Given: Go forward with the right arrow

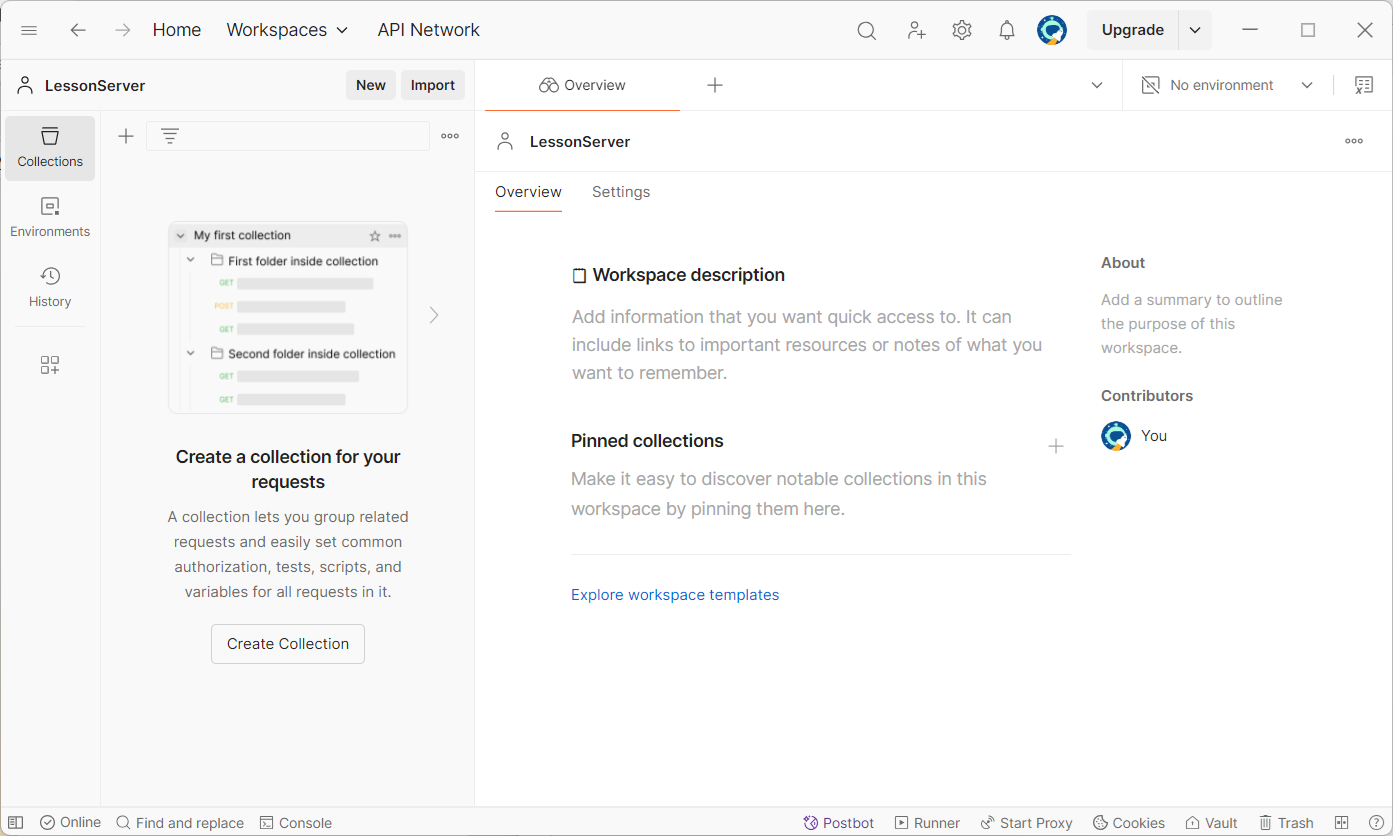Looking at the screenshot, I should click(123, 30).
